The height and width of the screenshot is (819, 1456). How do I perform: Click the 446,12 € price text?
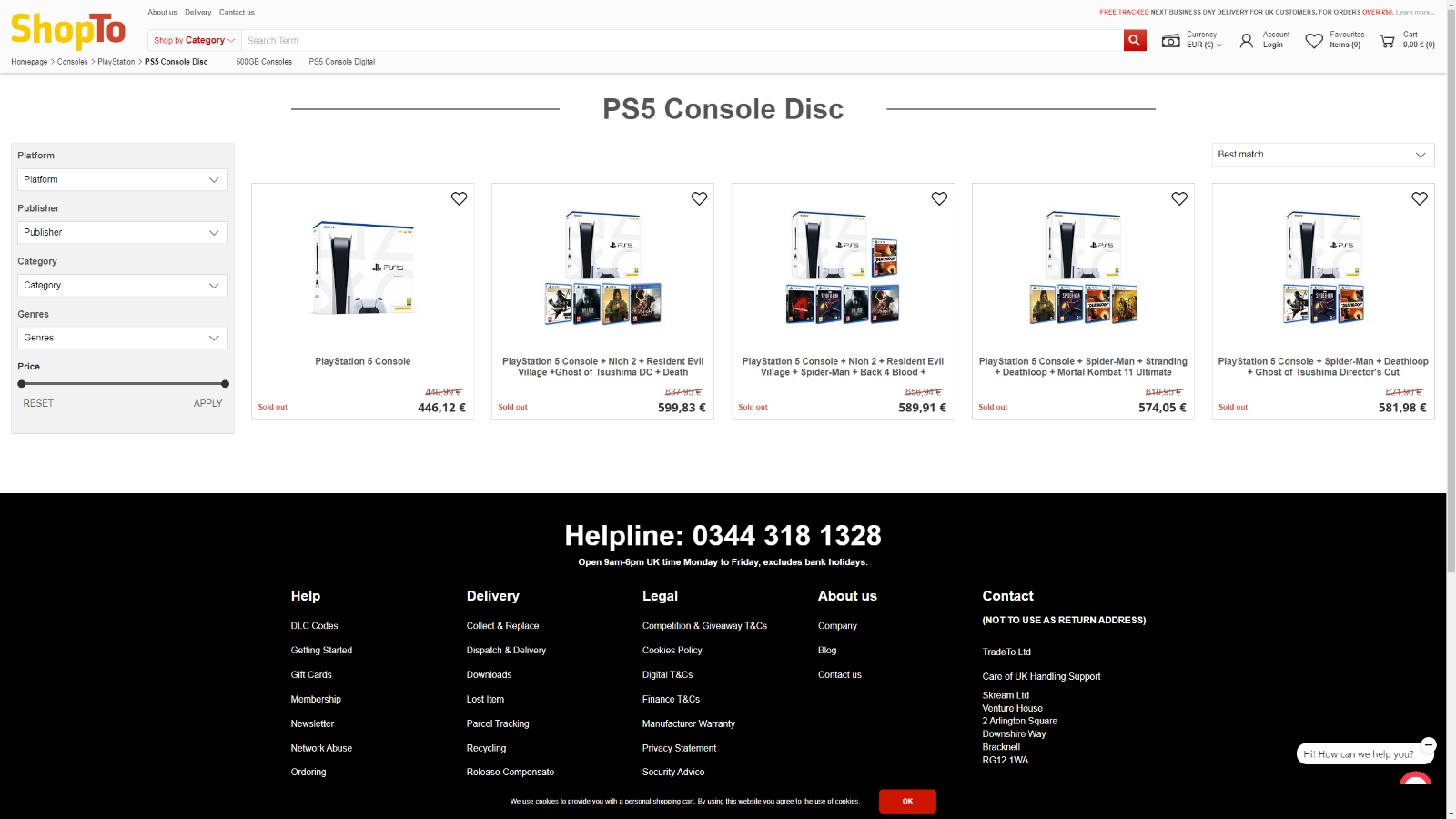(441, 408)
